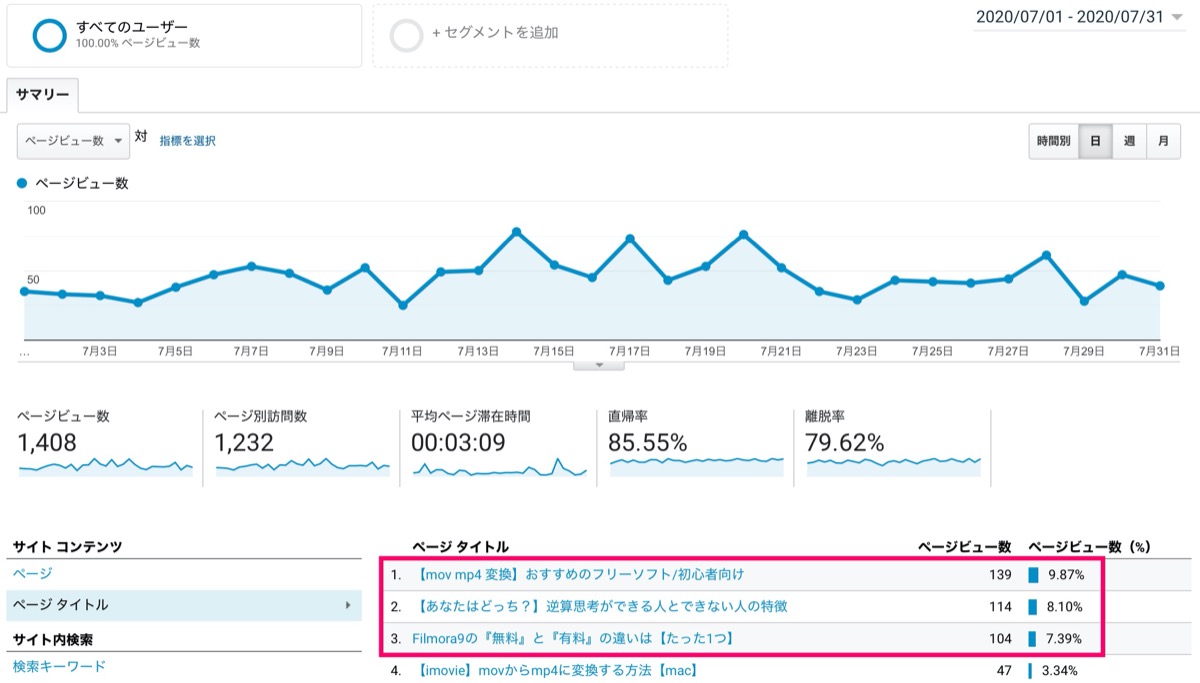The width and height of the screenshot is (1200, 683).
Task: Click the chart data point peak near 7月14日
Action: click(x=516, y=232)
